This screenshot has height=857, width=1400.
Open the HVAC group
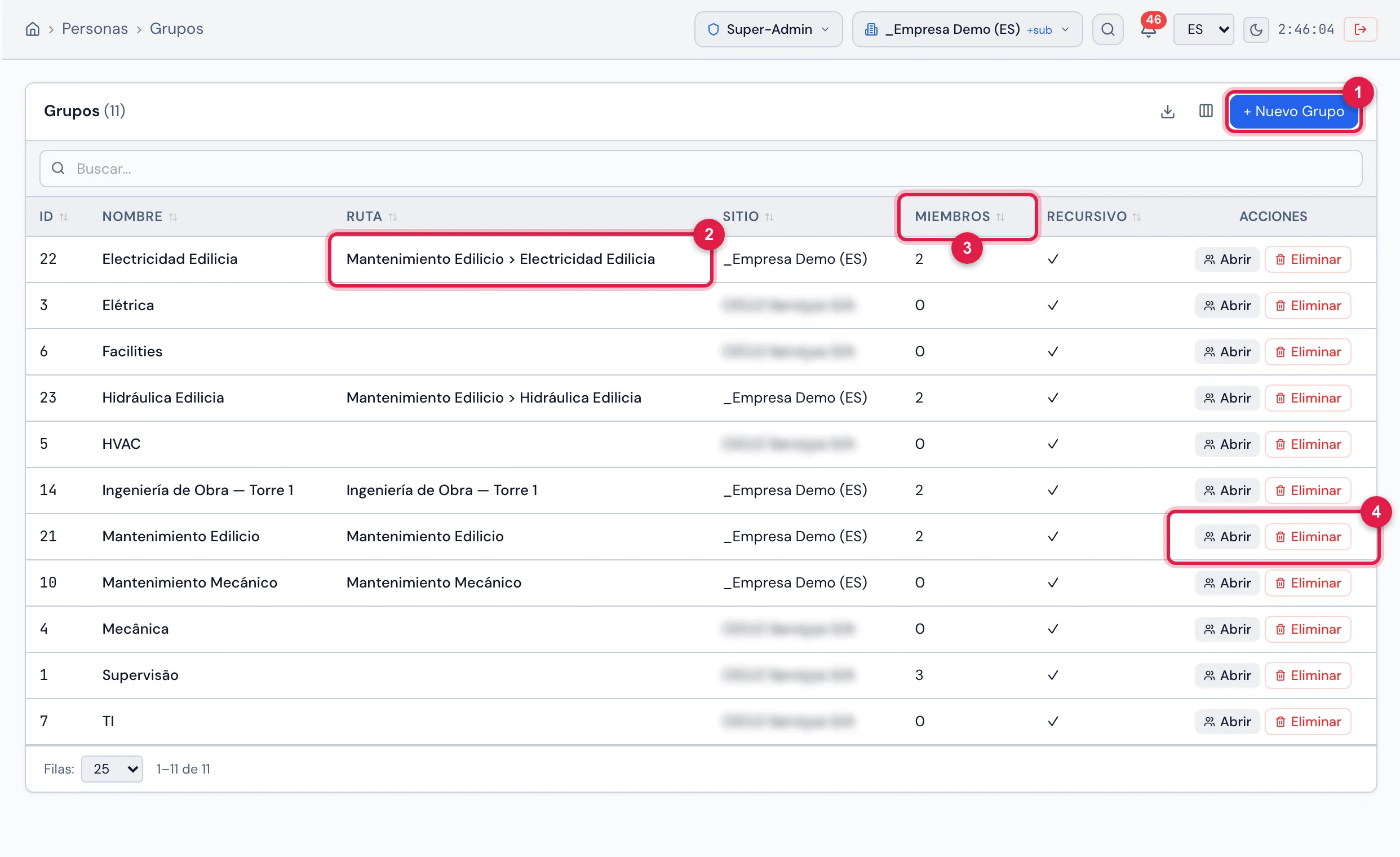click(1227, 444)
